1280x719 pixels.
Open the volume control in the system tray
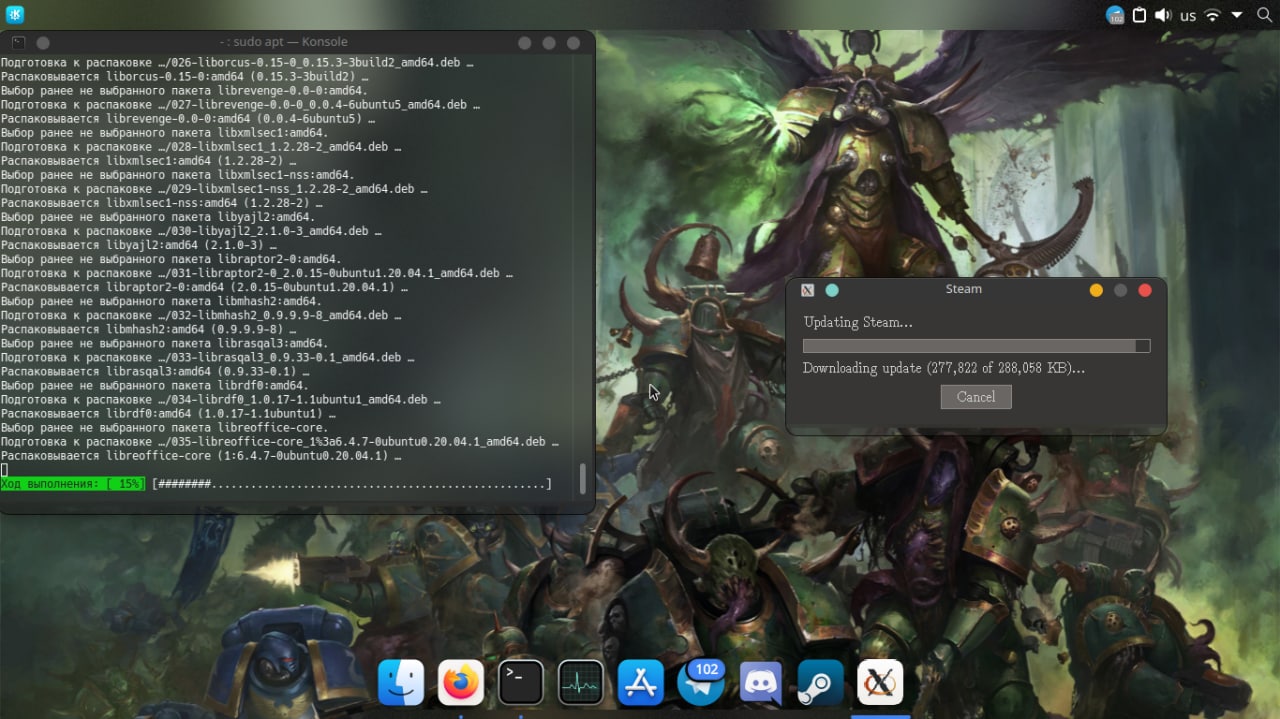coord(1163,15)
